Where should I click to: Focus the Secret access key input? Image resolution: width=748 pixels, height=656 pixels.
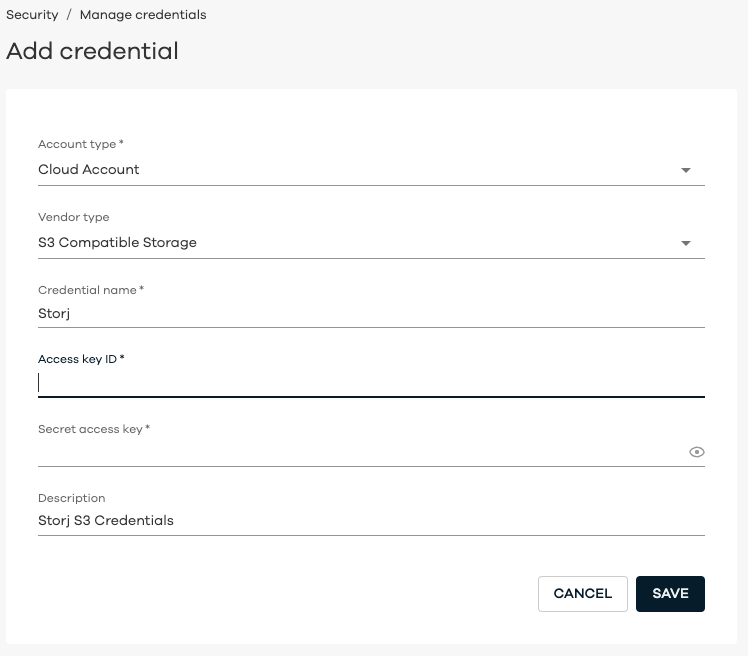tap(363, 452)
